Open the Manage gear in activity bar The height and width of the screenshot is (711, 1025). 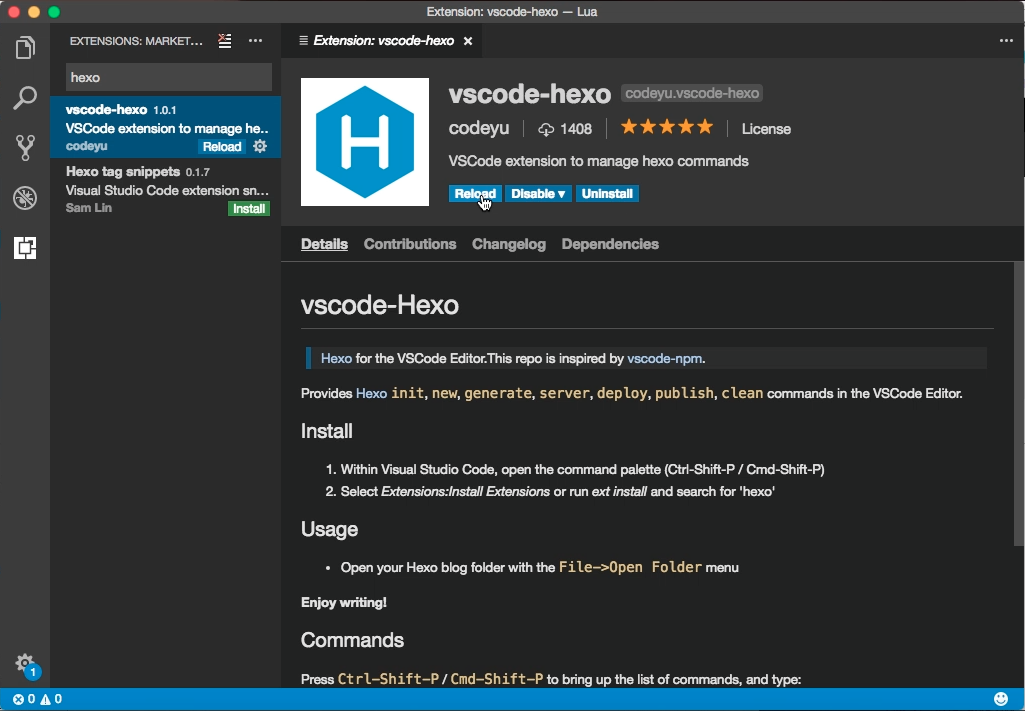click(25, 663)
